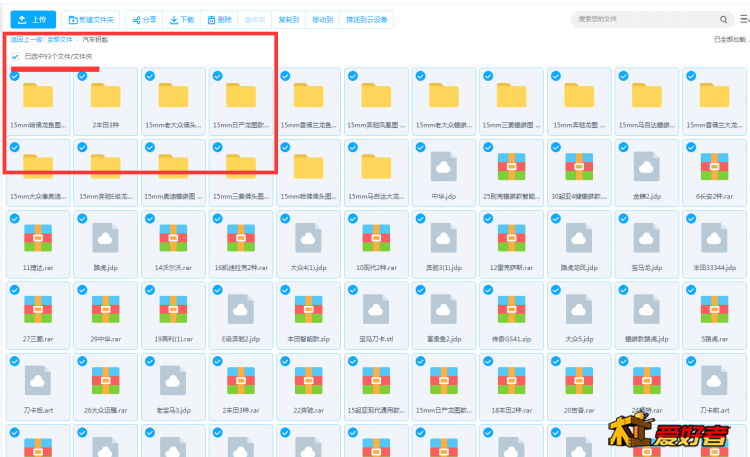Click the 14沃尔沃.rar archive icon

tap(173, 237)
